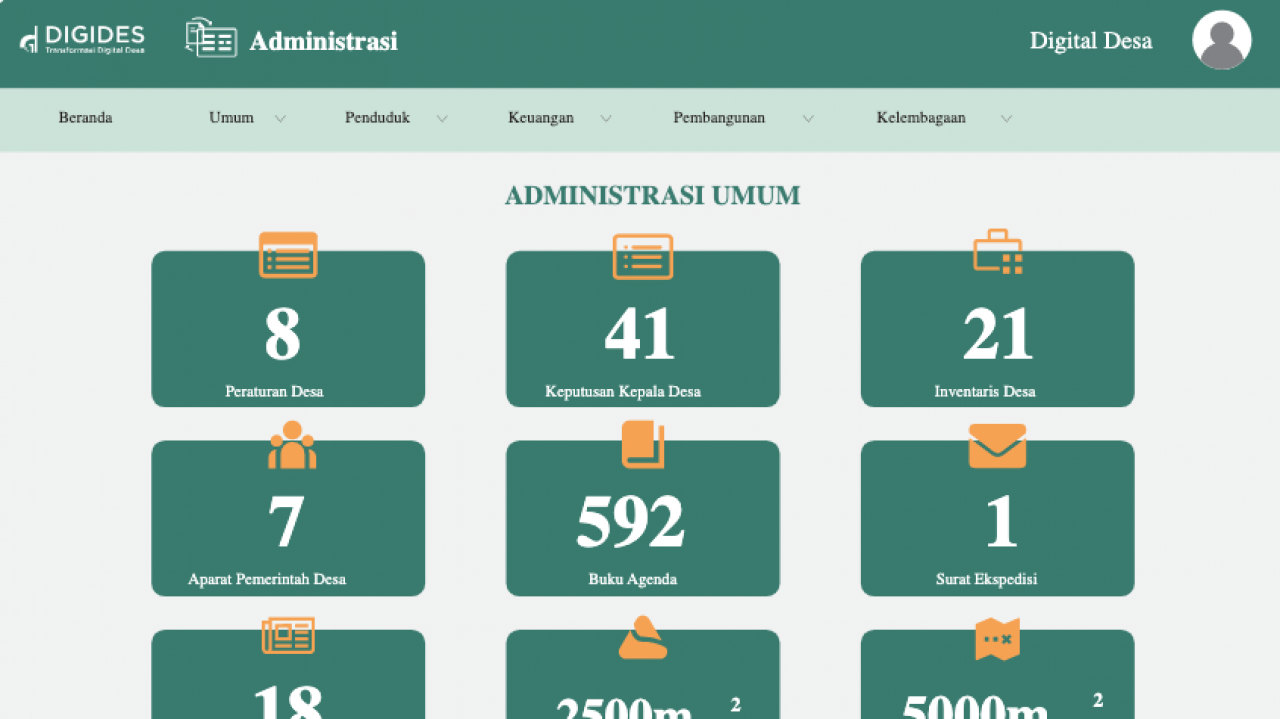1280x719 pixels.
Task: Open the Inventaris Desa label
Action: tap(985, 391)
